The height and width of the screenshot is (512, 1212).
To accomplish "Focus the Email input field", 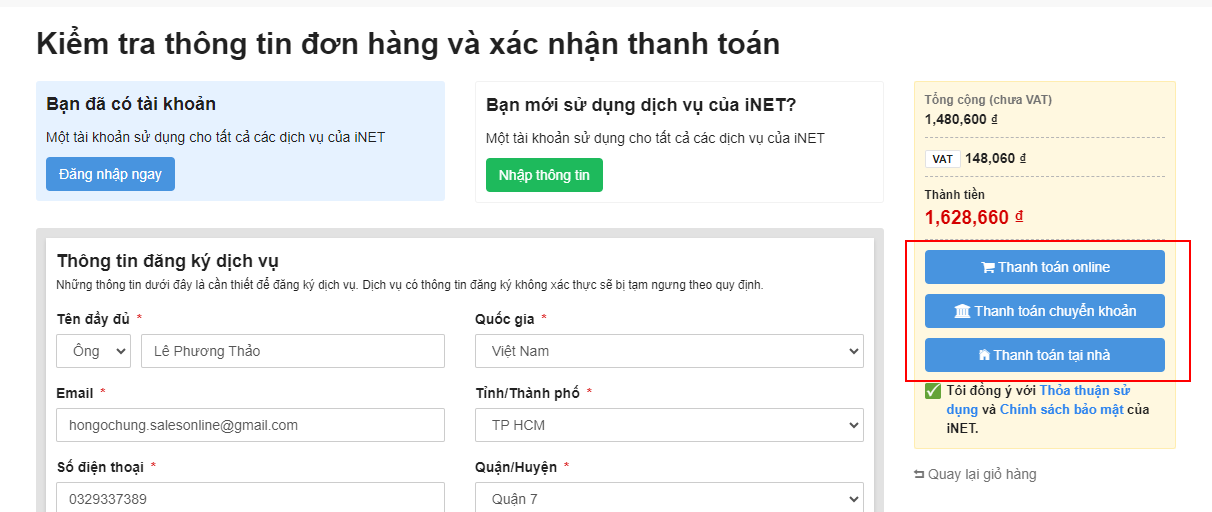I will tap(250, 425).
